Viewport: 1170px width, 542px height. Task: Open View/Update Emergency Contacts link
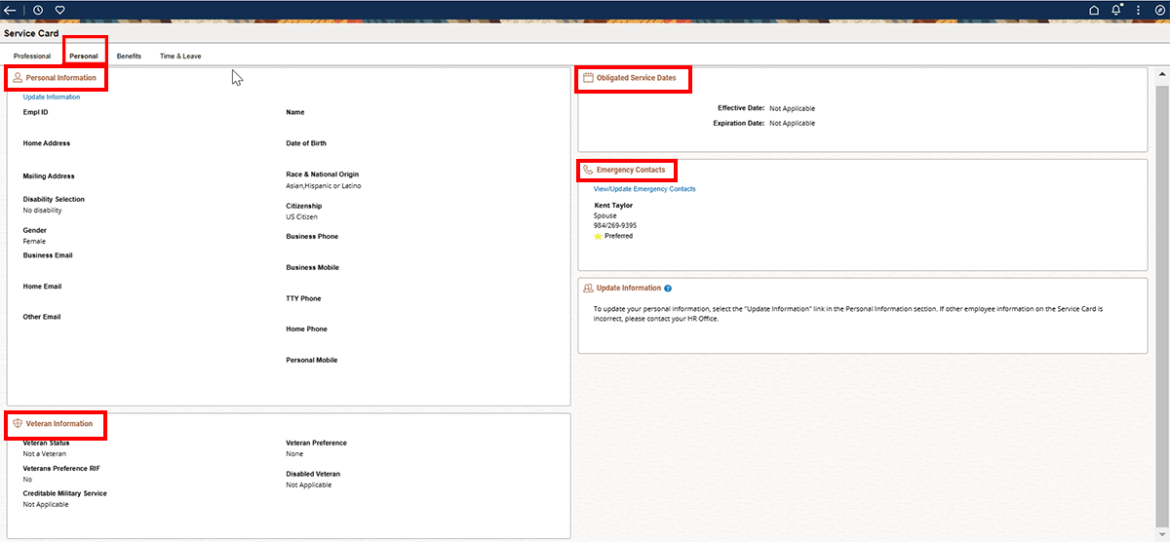tap(644, 189)
